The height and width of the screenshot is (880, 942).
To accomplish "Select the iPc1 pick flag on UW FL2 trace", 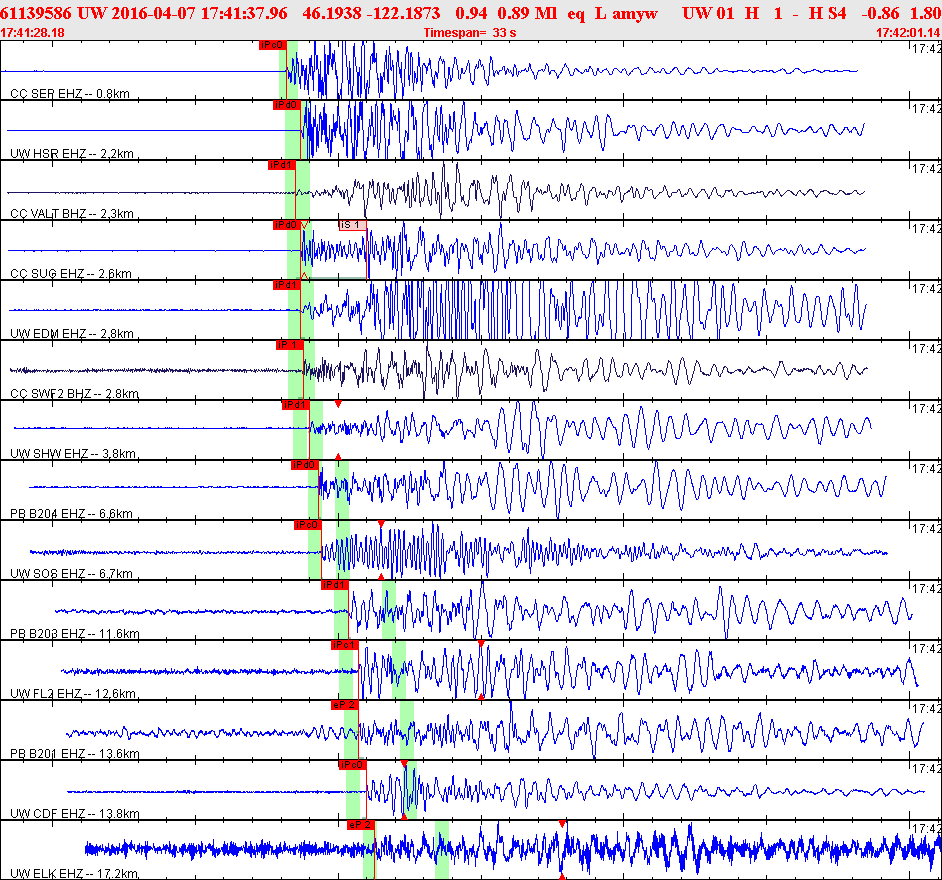I will pyautogui.click(x=345, y=646).
